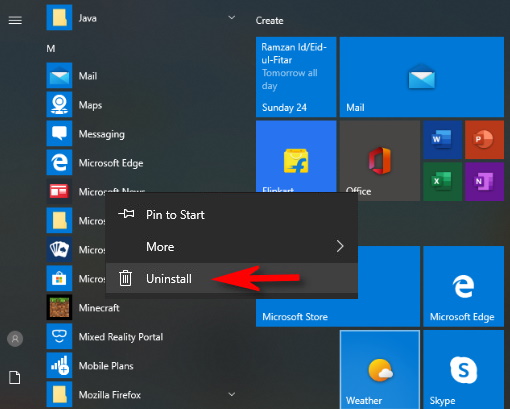Open Microsoft Solitaire cards icon
Screen dimensions: 510x409
pyautogui.click(x=59, y=249)
